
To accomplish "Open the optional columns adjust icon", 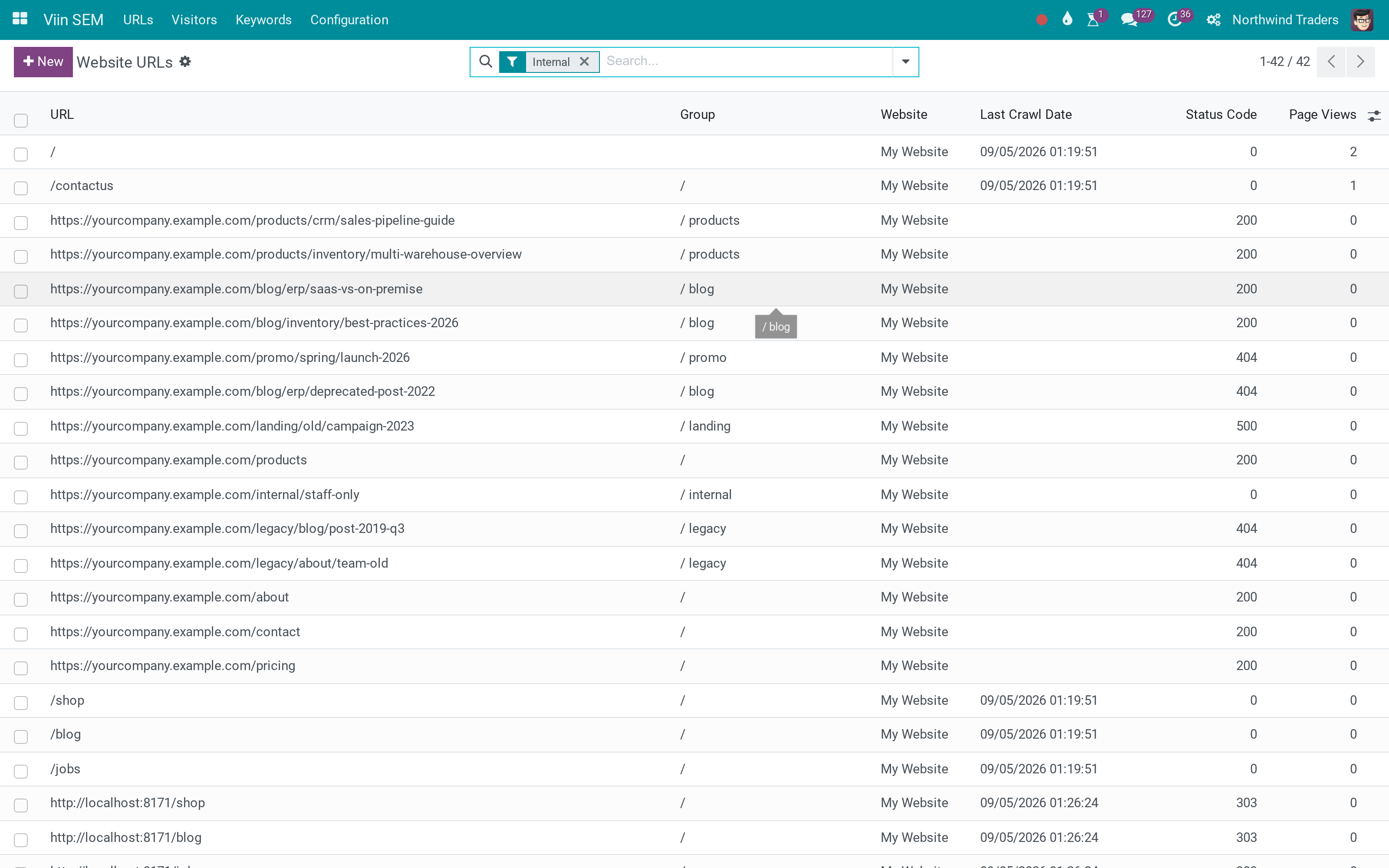I will pos(1374,115).
